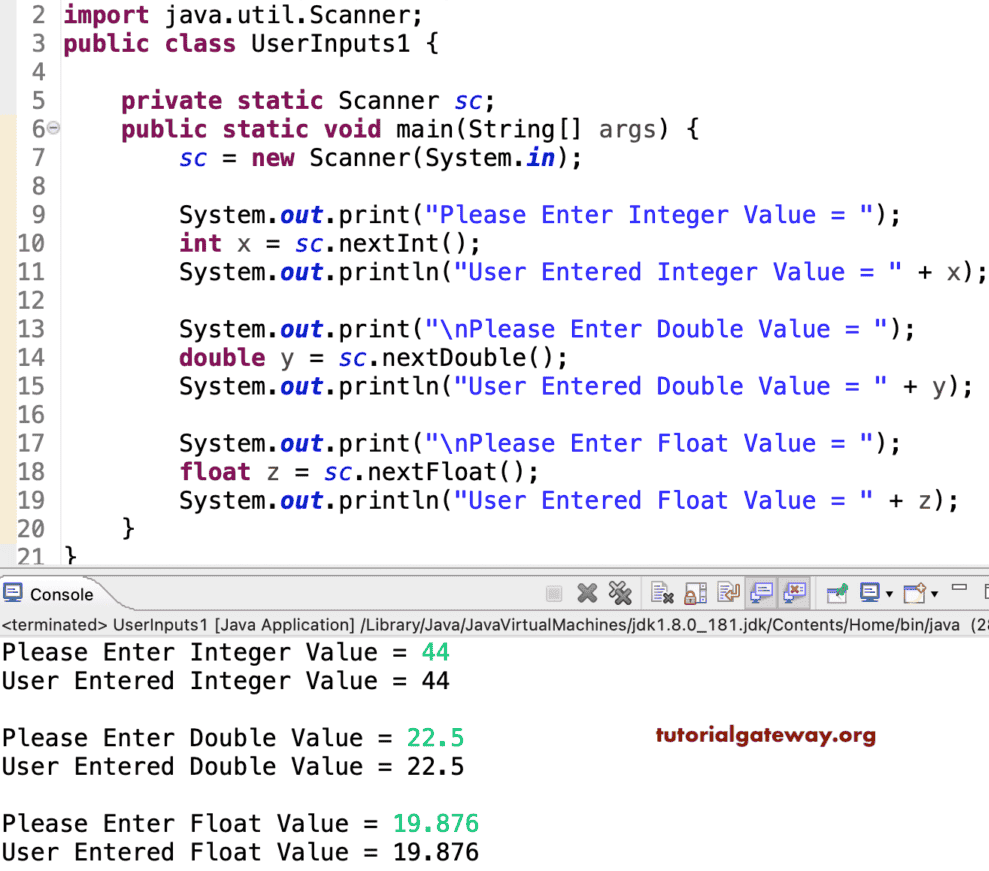Remove the current launch
Viewport: 989px width, 871px height.
[586, 593]
